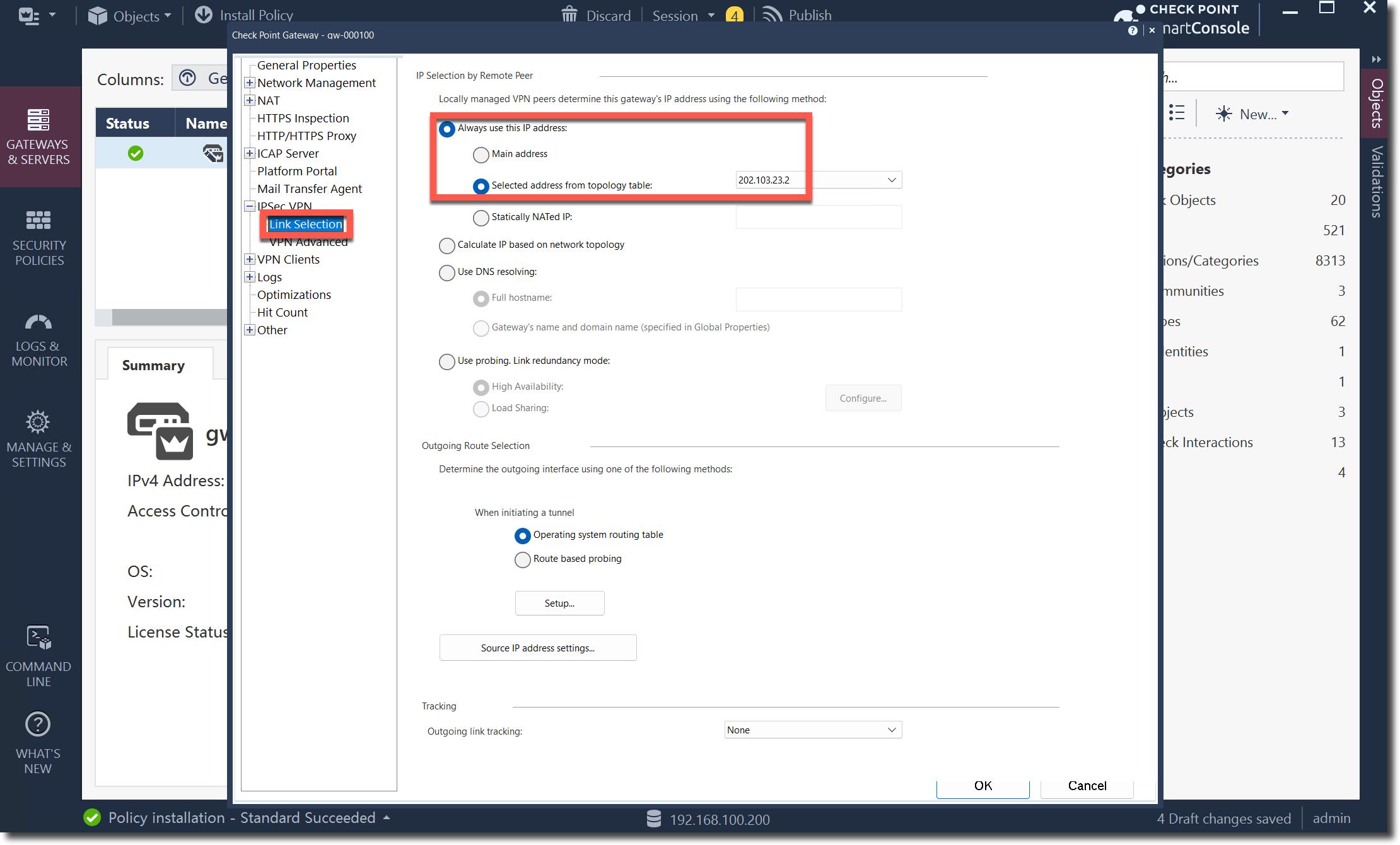Expand the Network Management tree node
Screen dimensions: 1400x845
pyautogui.click(x=250, y=83)
